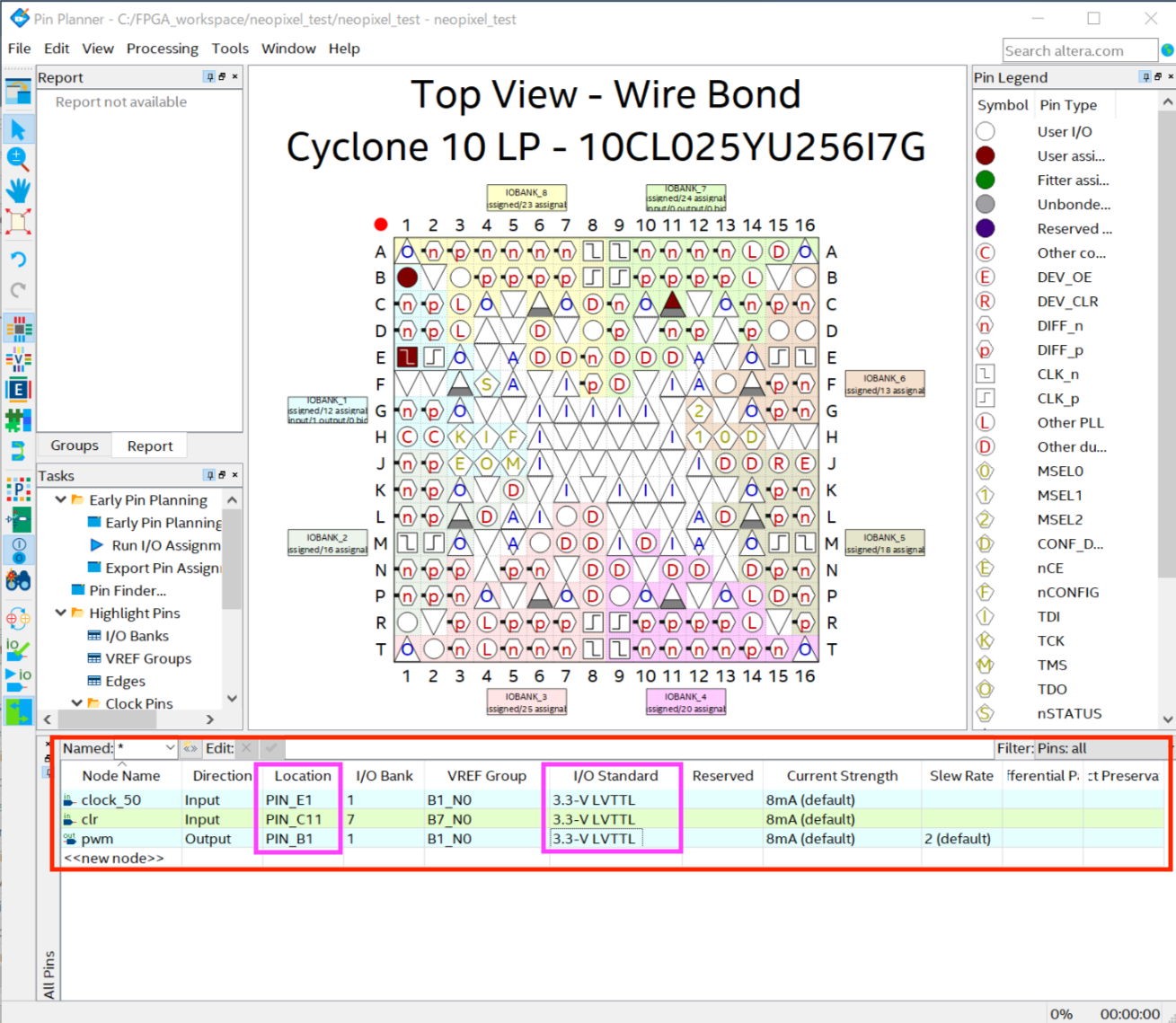Select the arrow Selection tool
The width and height of the screenshot is (1176, 1023).
pos(18,129)
